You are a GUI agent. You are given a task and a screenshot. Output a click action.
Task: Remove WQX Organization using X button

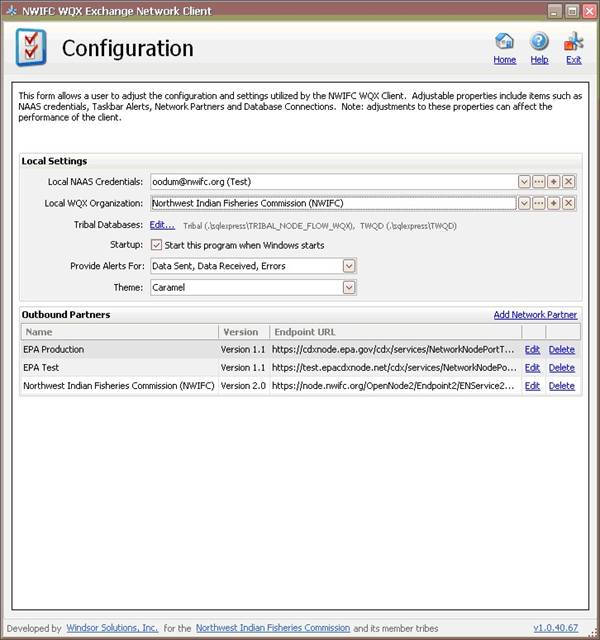point(569,203)
